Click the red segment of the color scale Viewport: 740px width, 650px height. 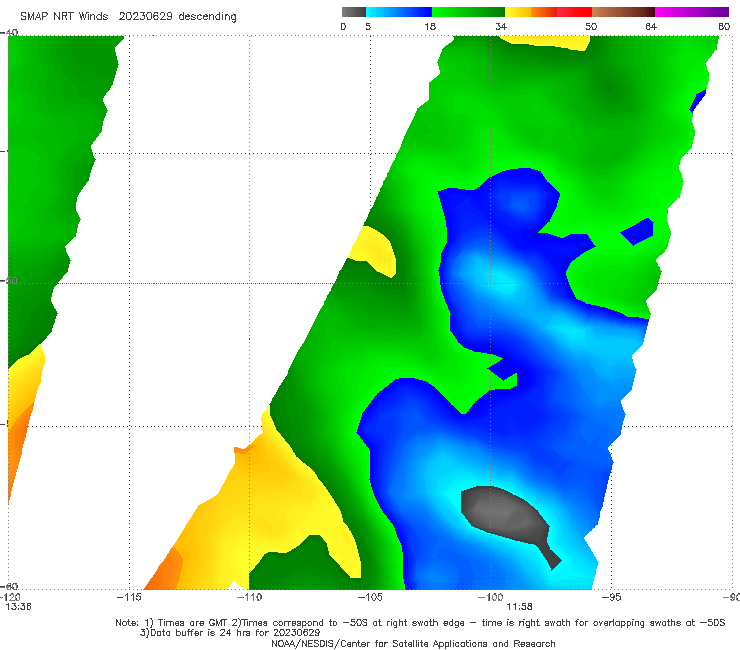coord(574,12)
